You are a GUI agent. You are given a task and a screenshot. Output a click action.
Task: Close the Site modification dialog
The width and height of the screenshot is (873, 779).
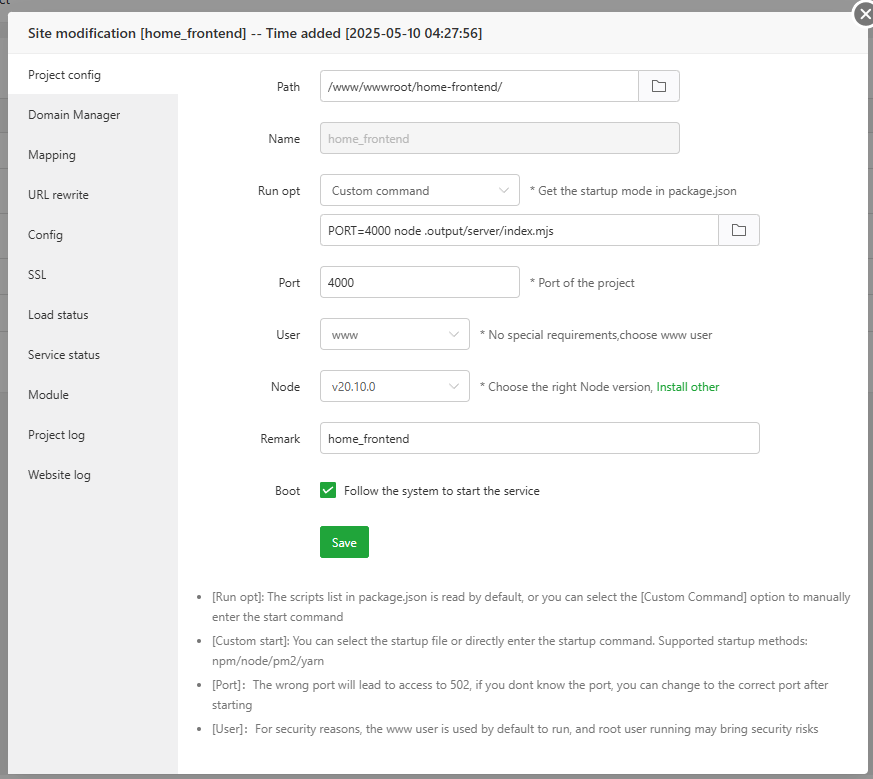(864, 14)
